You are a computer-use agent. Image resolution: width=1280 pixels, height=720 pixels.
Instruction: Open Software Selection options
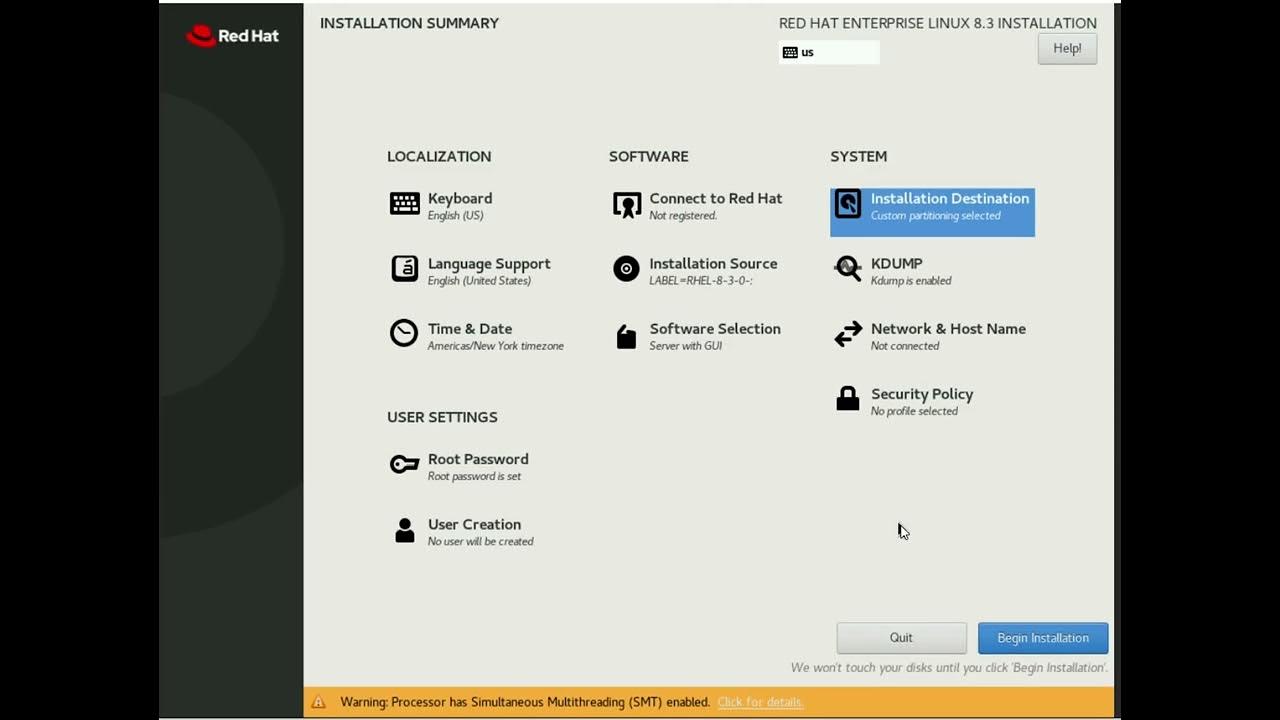pos(697,335)
